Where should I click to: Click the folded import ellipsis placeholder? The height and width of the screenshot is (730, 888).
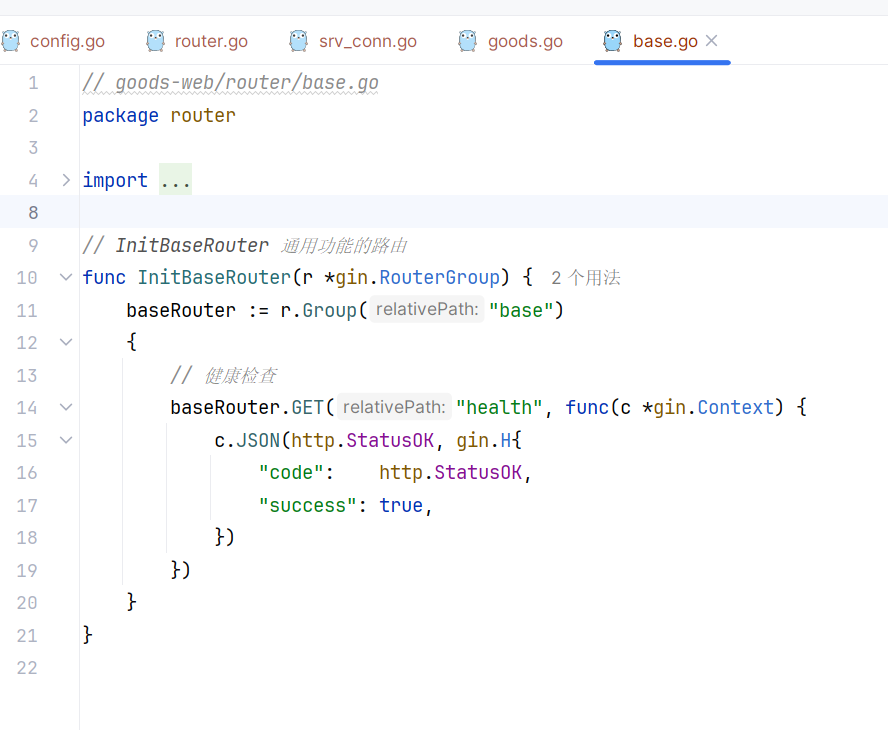(x=176, y=180)
